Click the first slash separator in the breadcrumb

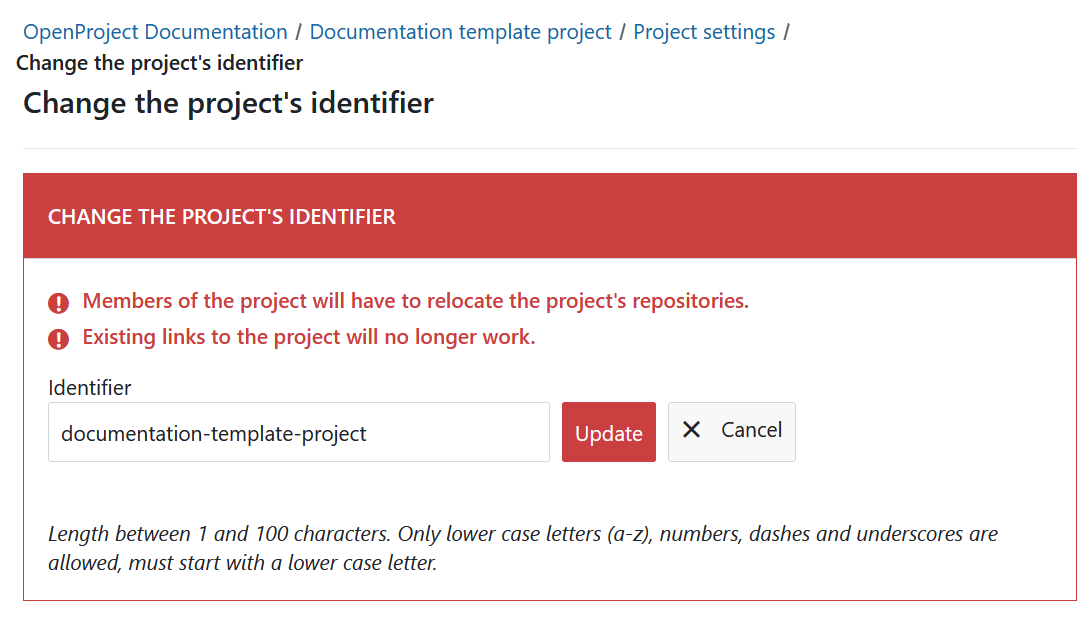coord(296,31)
